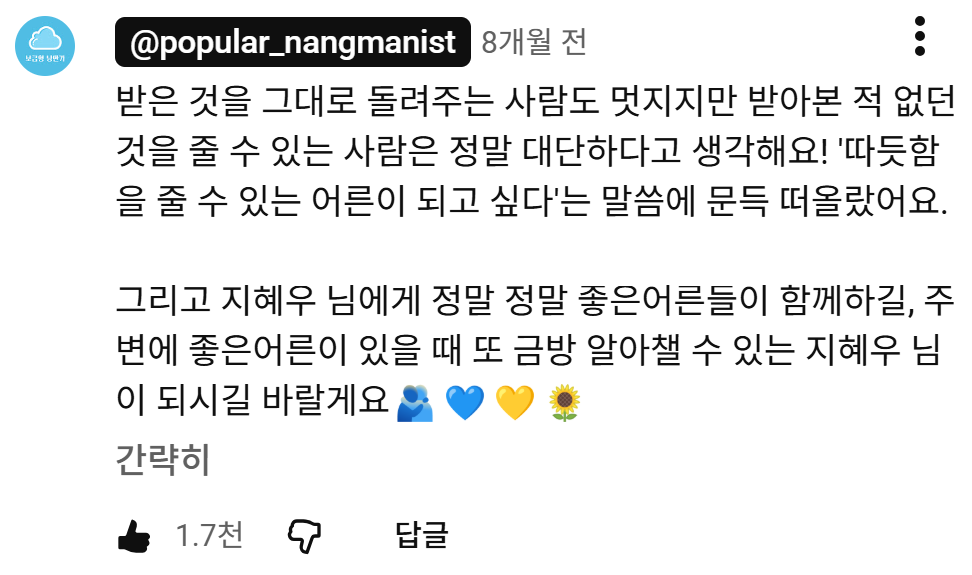This screenshot has height=575, width=972.
Task: Click the sunflower emoji
Action: point(565,403)
